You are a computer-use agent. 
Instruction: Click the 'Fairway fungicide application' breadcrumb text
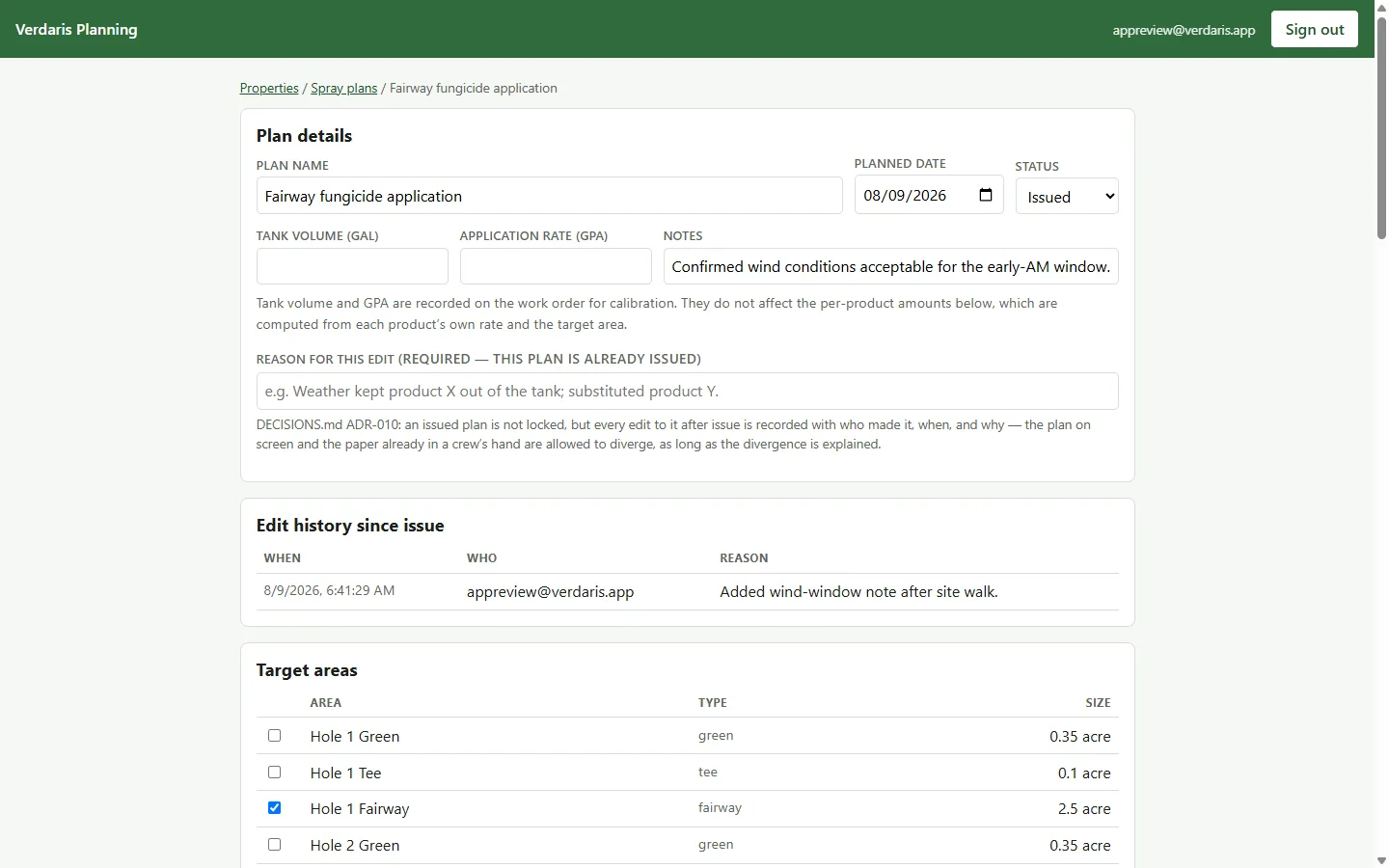[474, 88]
